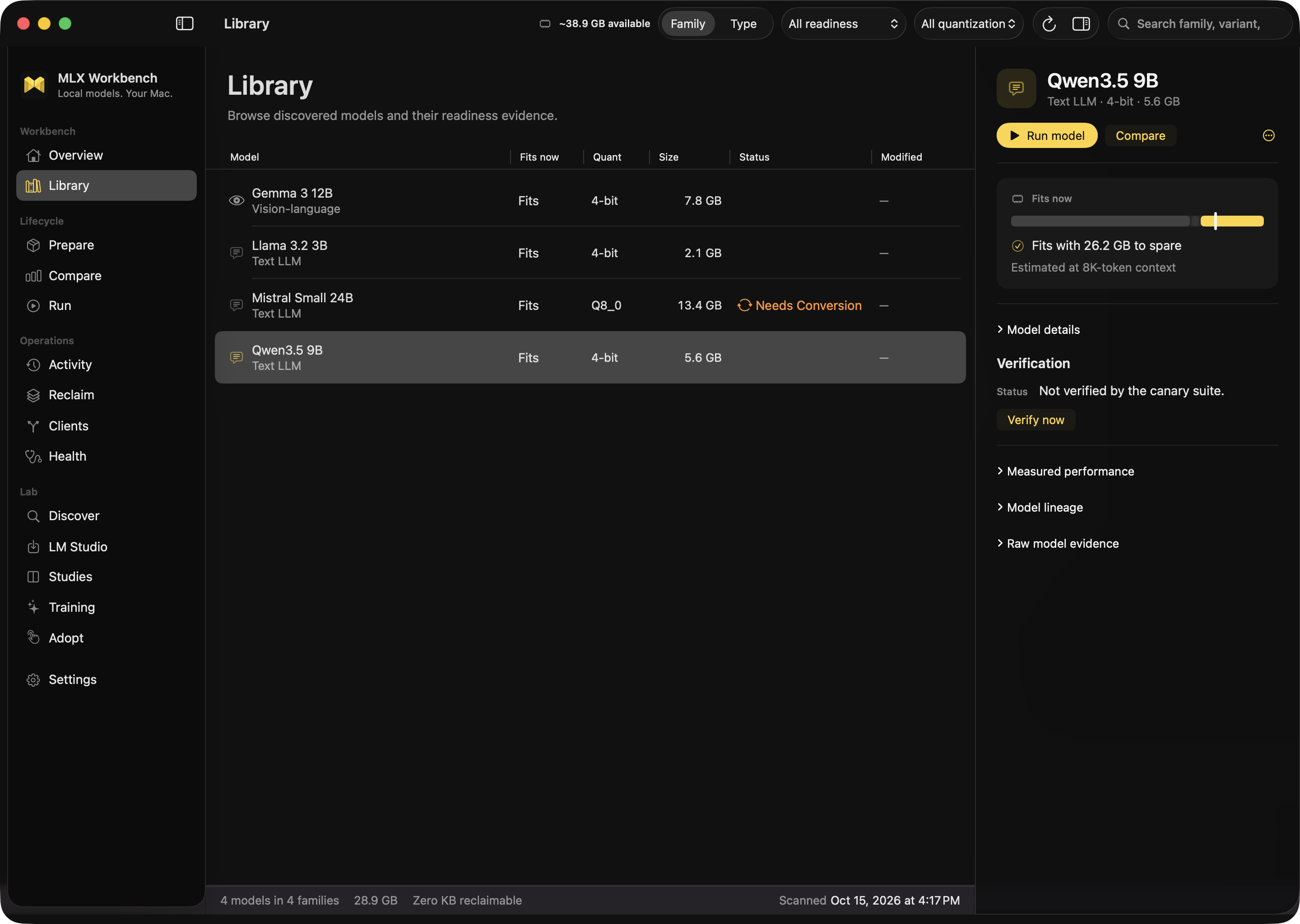Sort by the Fits now column header
Screen dimensions: 1300x924
coord(539,157)
